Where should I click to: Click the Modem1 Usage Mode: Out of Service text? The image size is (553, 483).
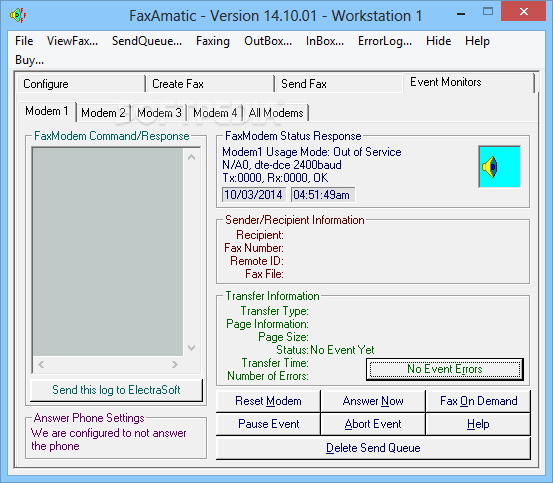click(x=312, y=152)
